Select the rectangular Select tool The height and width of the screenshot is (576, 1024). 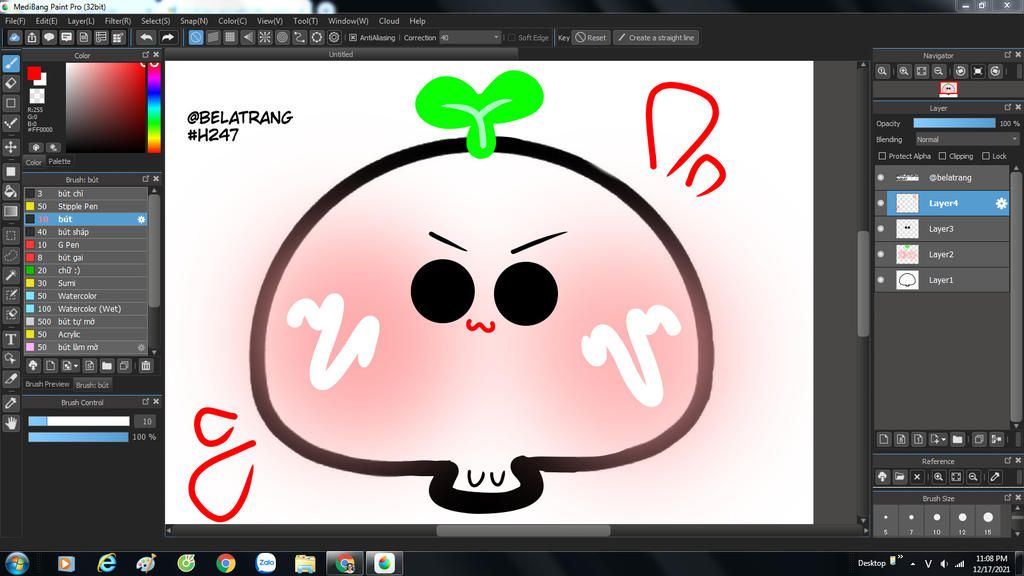11,235
